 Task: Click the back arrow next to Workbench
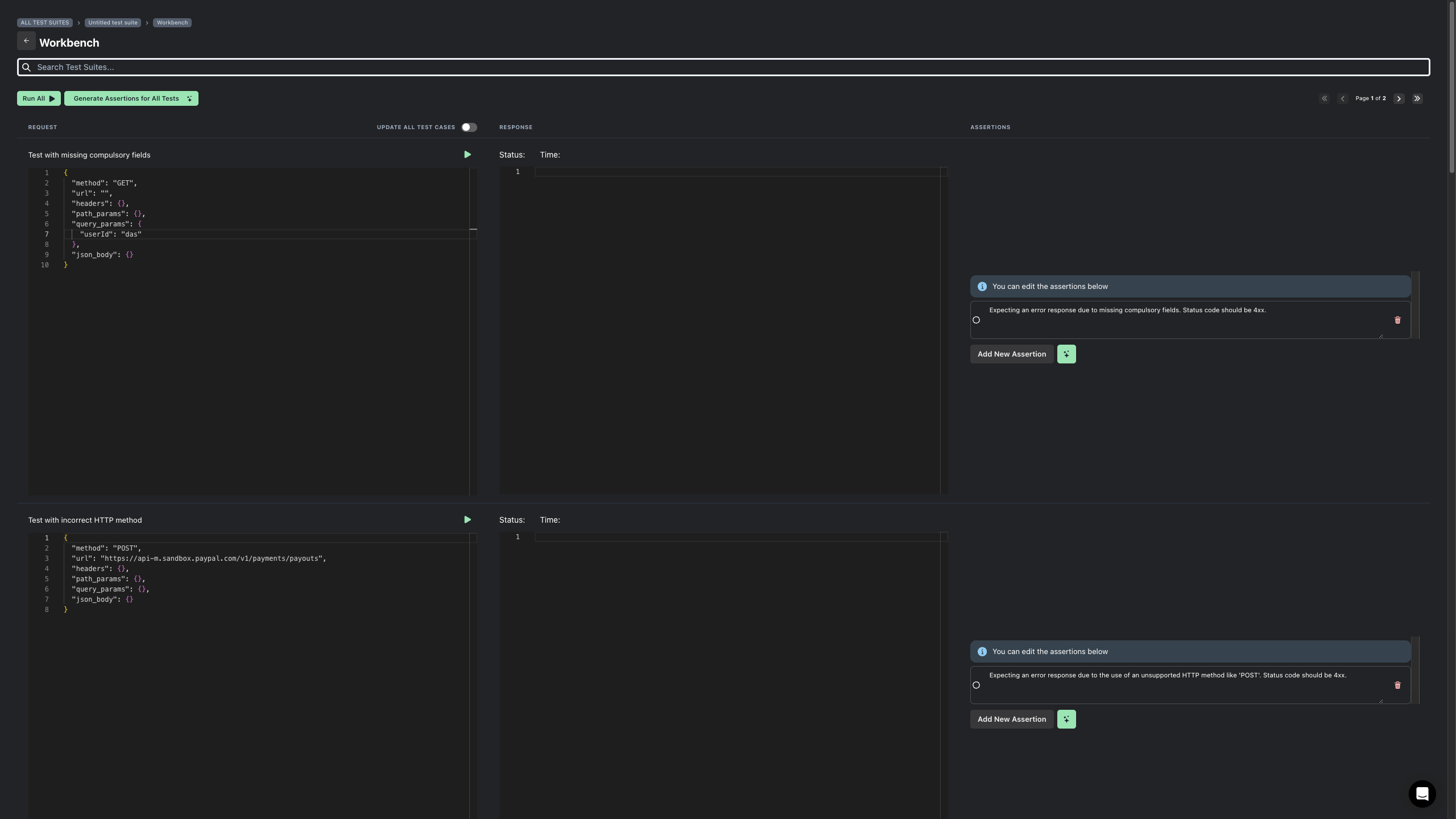(x=26, y=41)
